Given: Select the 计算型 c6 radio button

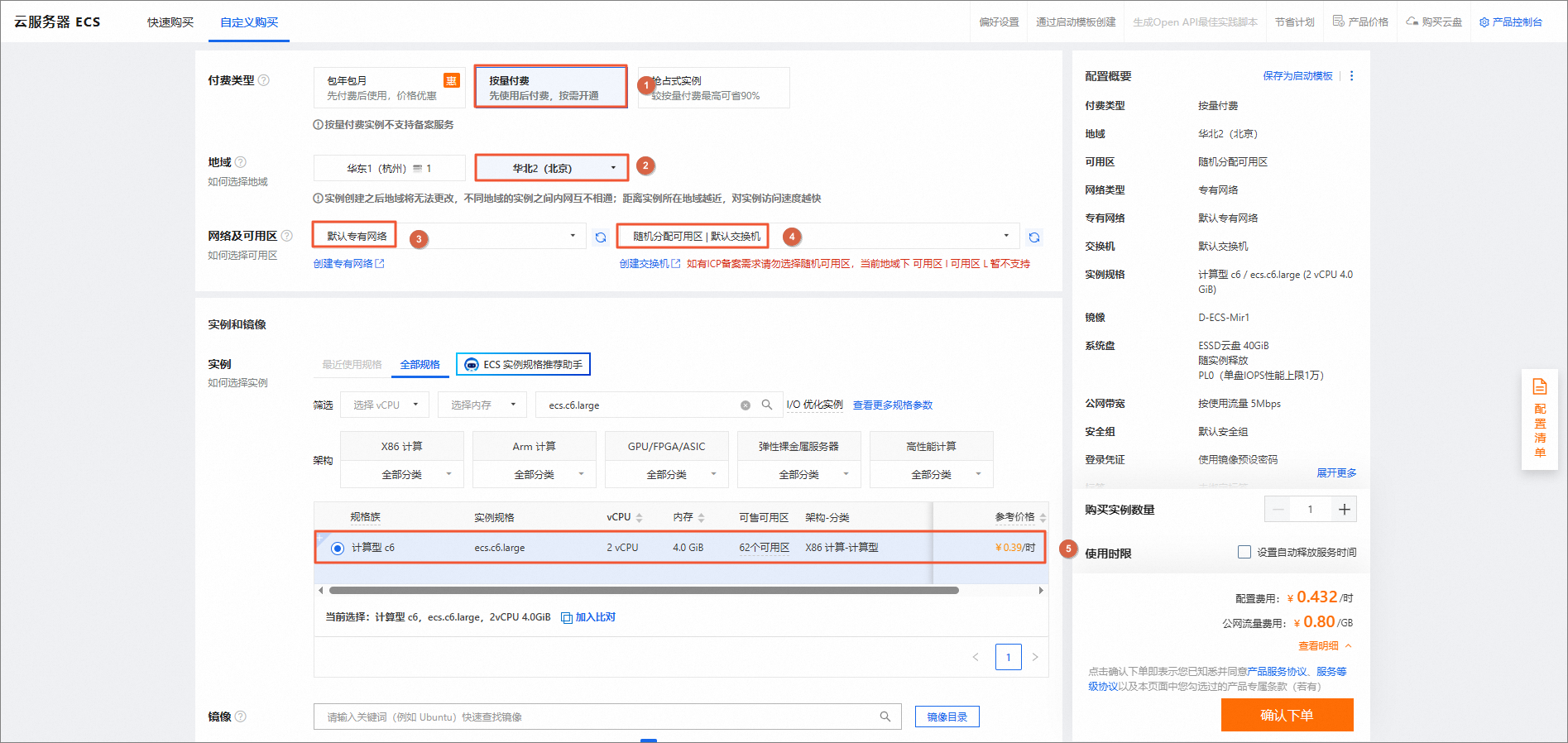Looking at the screenshot, I should 338,548.
